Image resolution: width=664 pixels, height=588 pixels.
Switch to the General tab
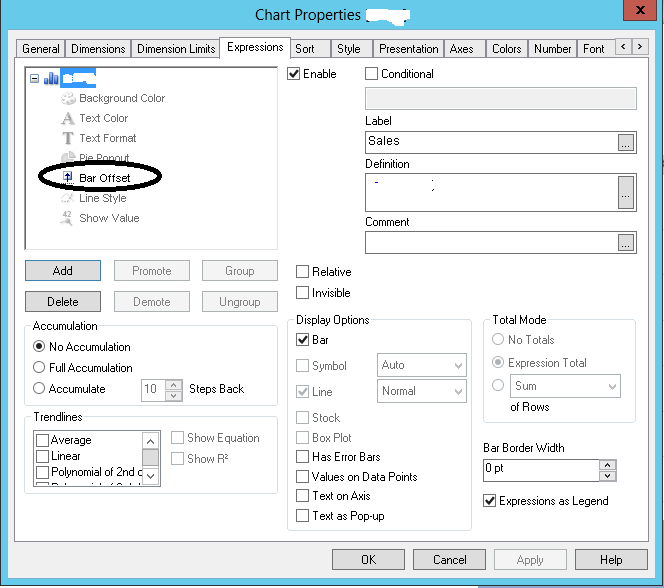click(41, 49)
